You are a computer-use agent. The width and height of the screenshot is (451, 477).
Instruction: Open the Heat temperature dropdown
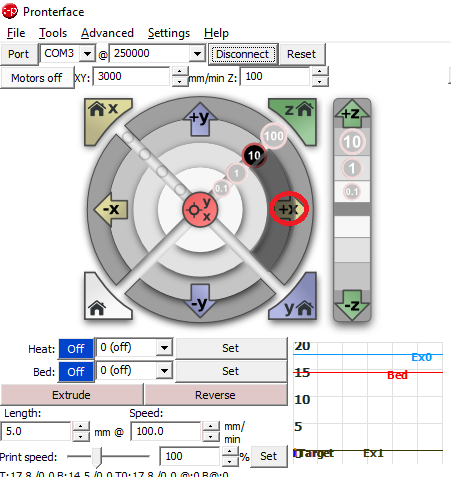click(164, 348)
